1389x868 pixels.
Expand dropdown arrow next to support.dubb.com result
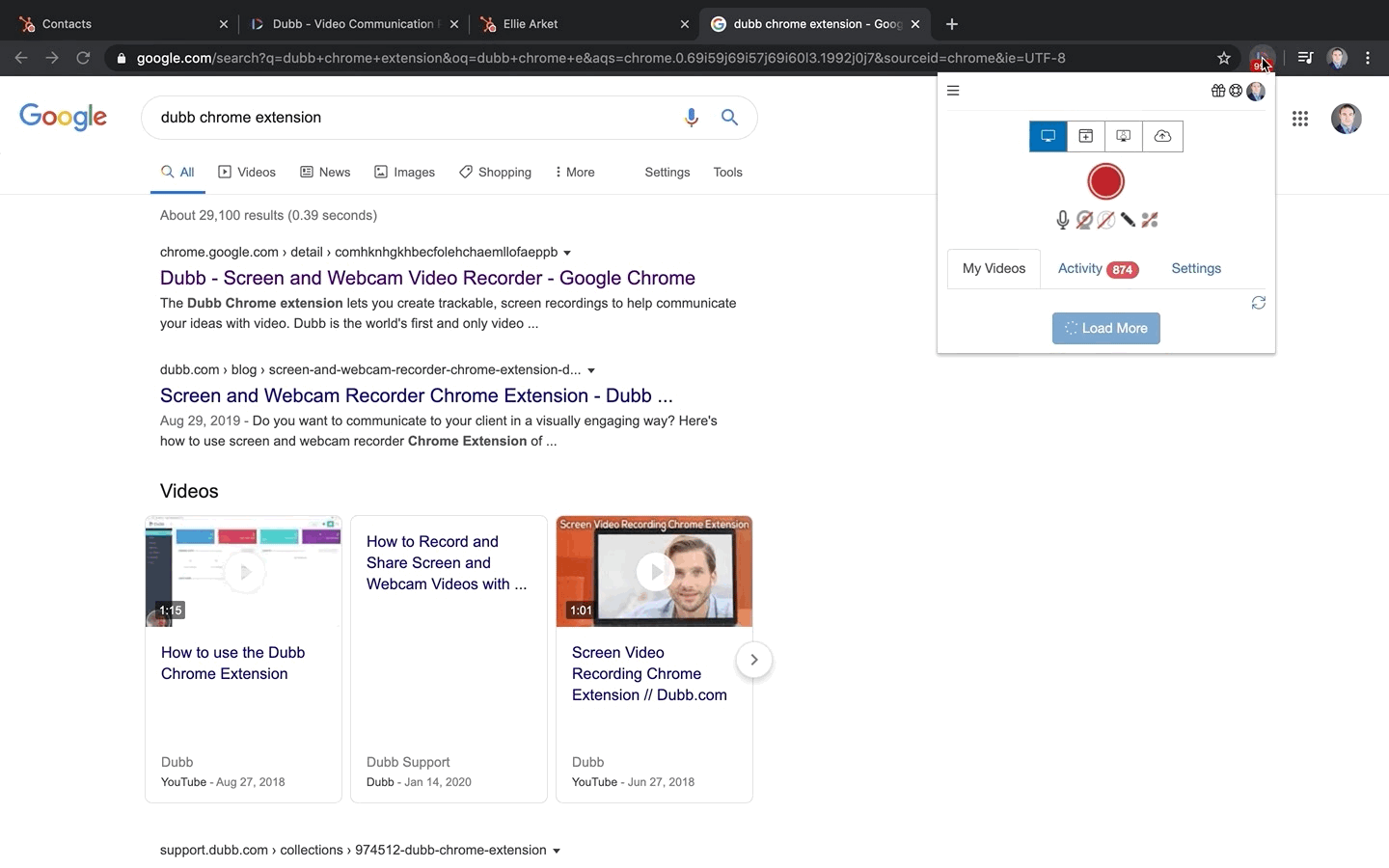coord(557,851)
